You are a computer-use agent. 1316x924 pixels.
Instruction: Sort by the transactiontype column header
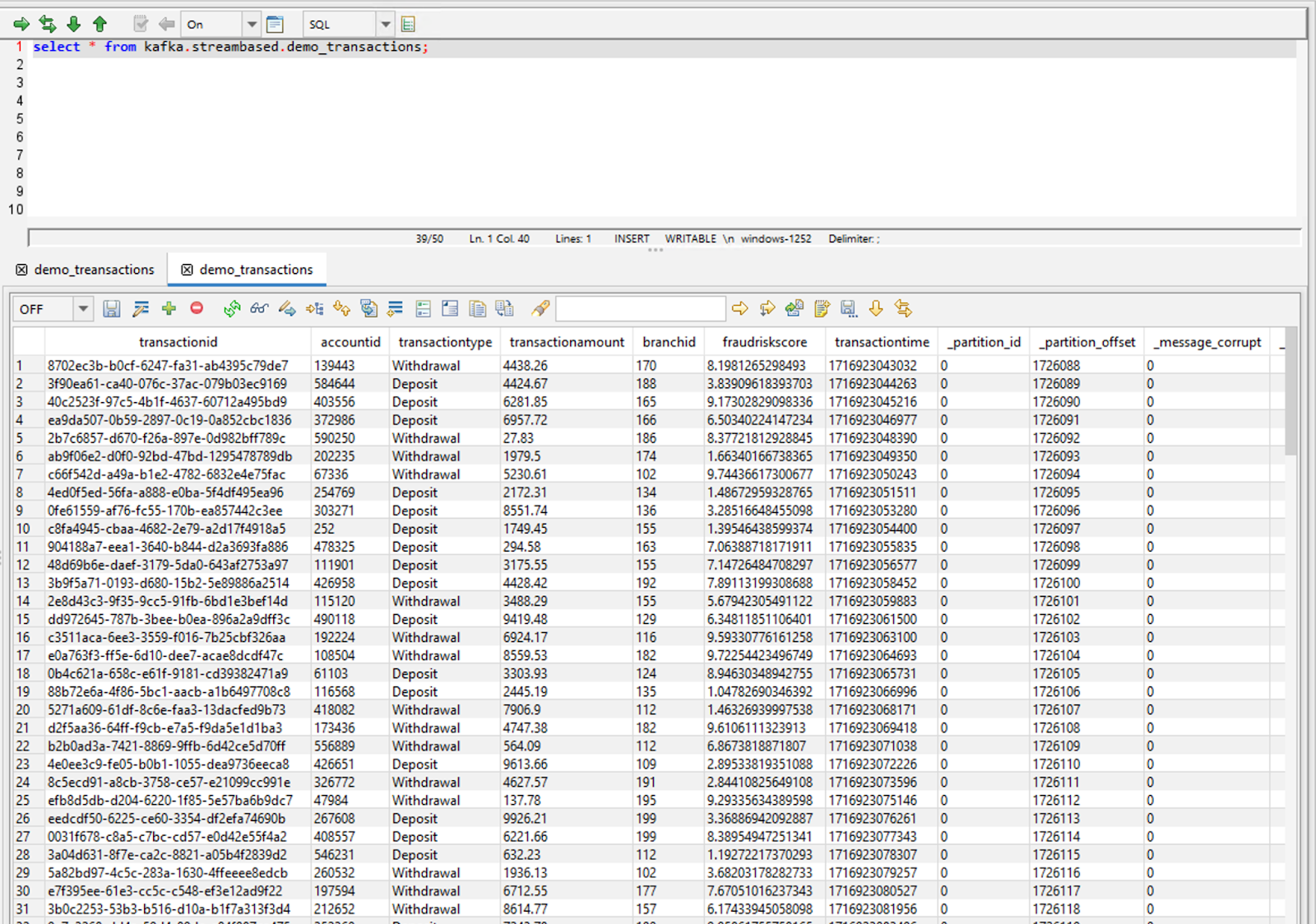[445, 342]
